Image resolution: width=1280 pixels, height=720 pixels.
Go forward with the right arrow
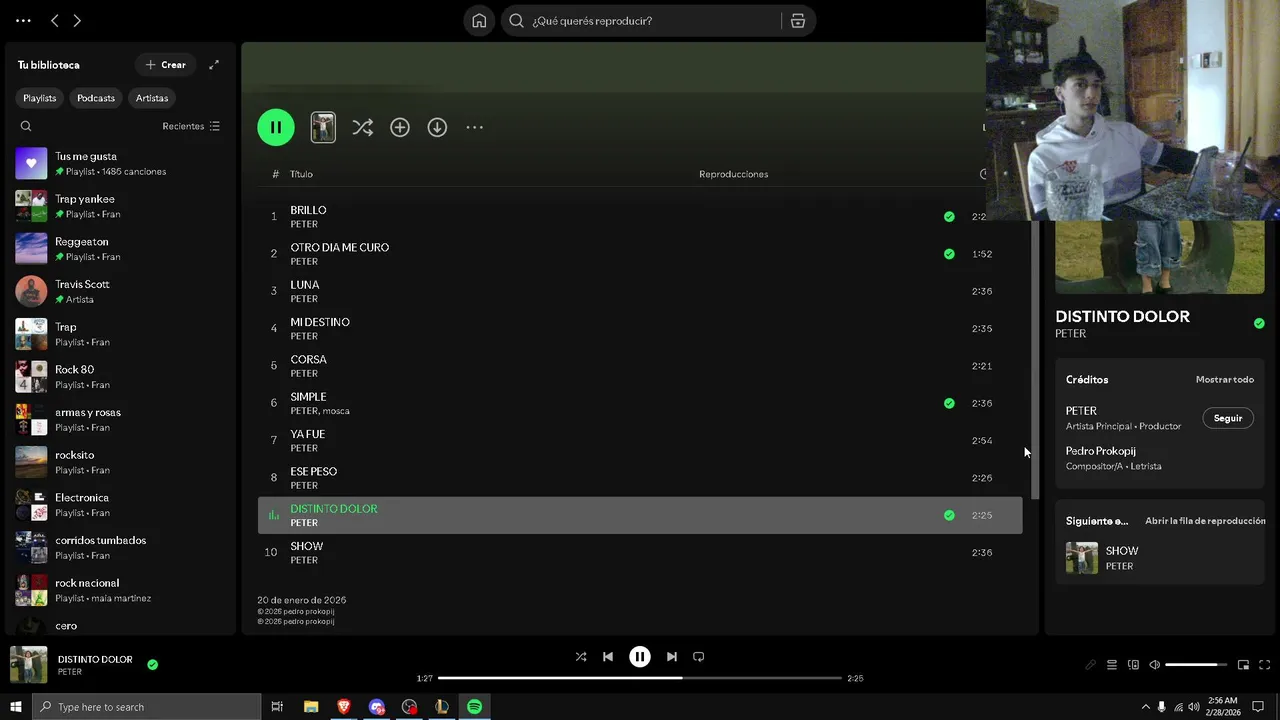point(77,20)
